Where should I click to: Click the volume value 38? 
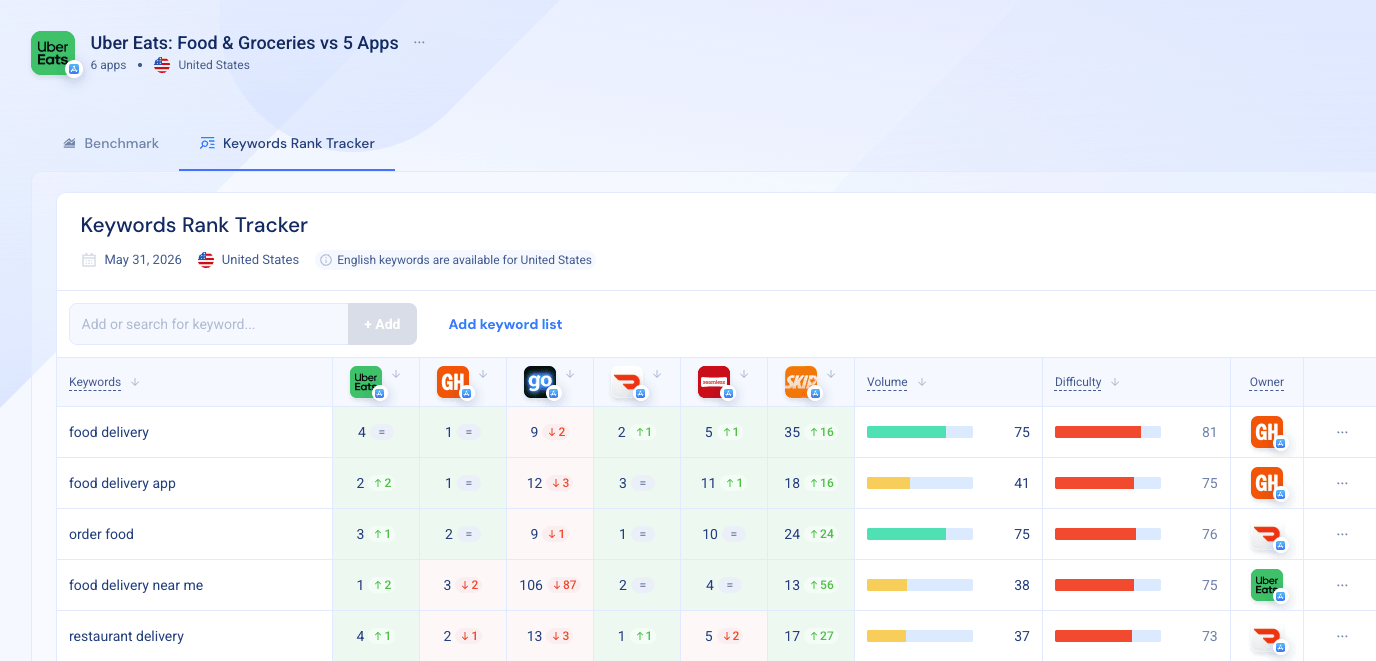pos(1022,585)
